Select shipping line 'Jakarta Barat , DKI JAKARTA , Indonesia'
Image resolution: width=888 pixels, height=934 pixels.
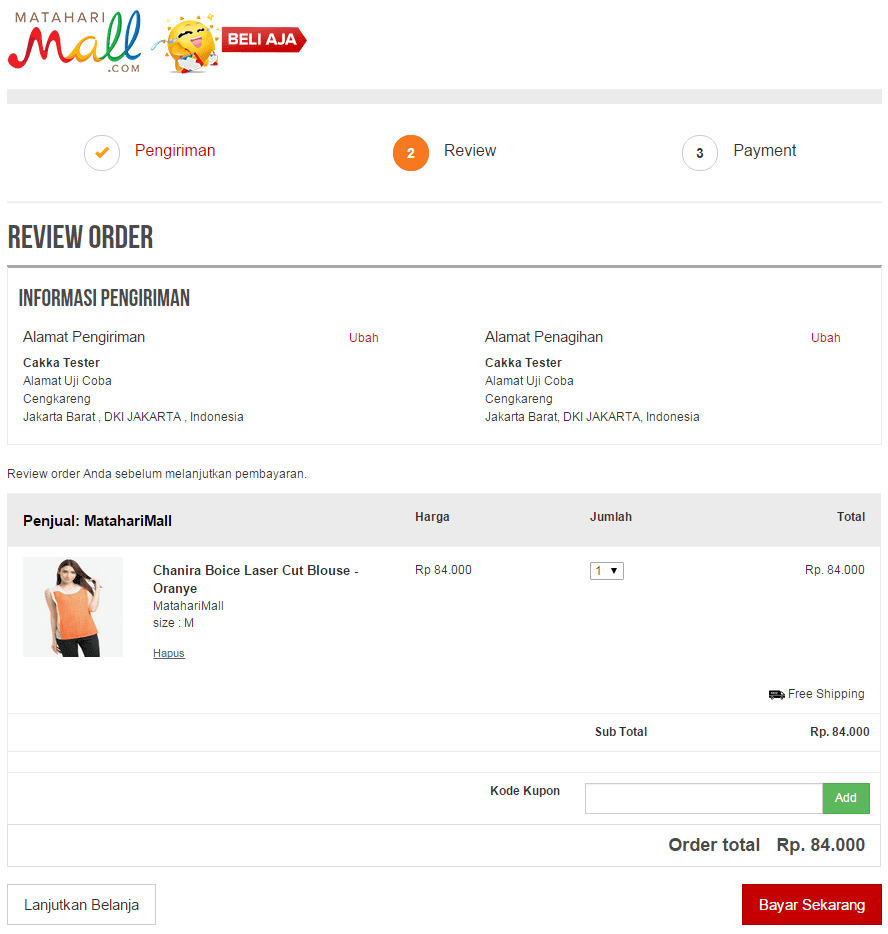tap(133, 417)
